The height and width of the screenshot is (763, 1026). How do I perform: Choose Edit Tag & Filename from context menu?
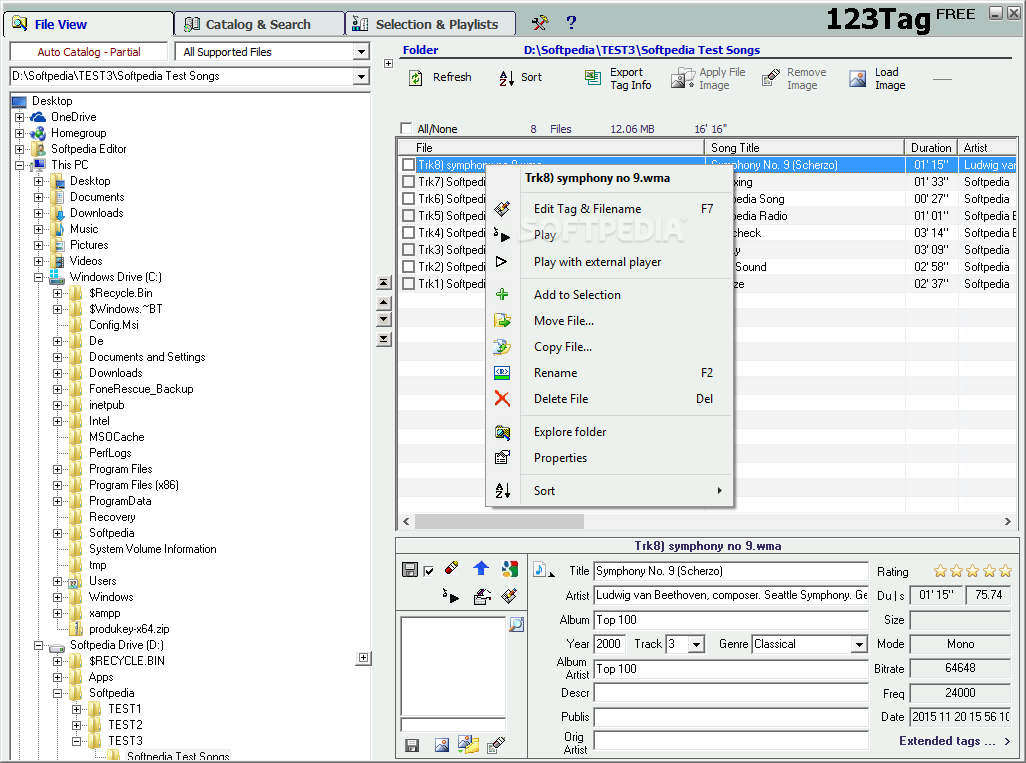(609, 209)
